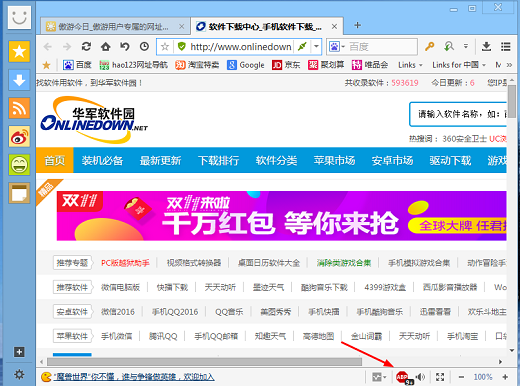Click the green find tool icon
The image size is (520, 386).
coord(449,47)
